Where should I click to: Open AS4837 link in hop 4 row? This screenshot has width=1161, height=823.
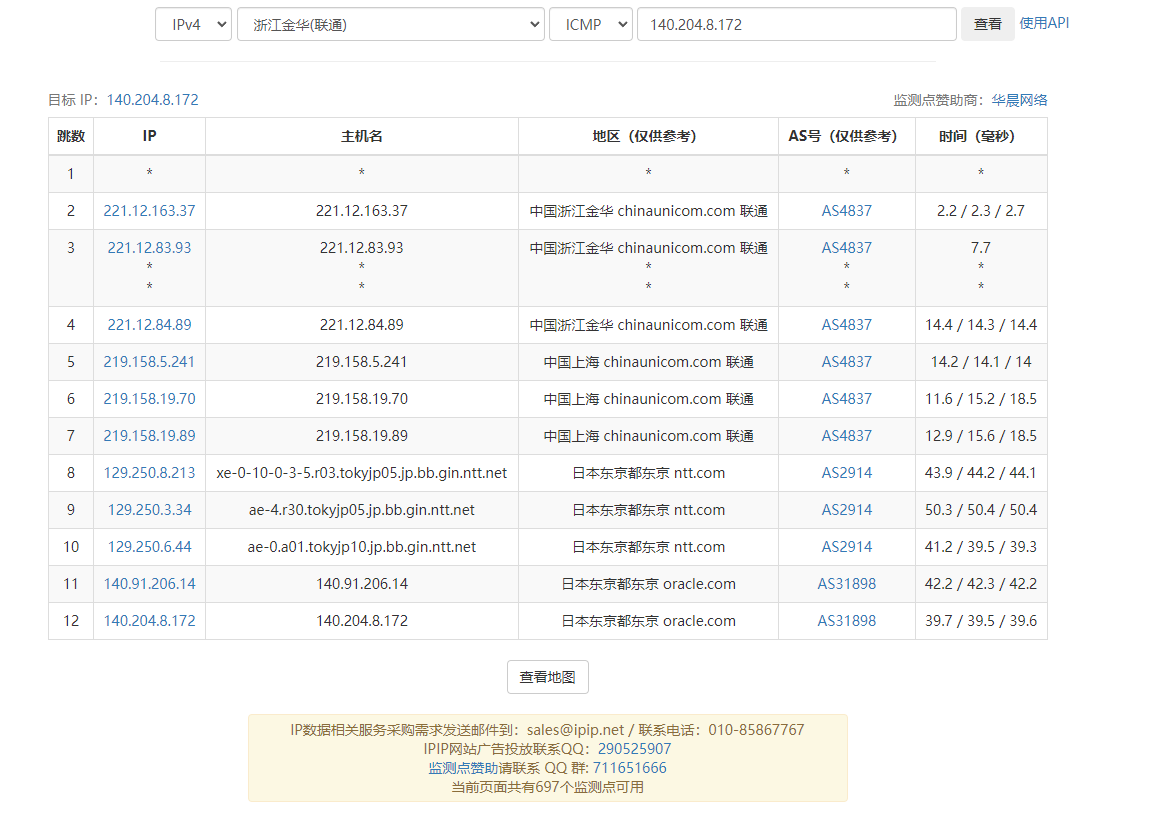[846, 325]
